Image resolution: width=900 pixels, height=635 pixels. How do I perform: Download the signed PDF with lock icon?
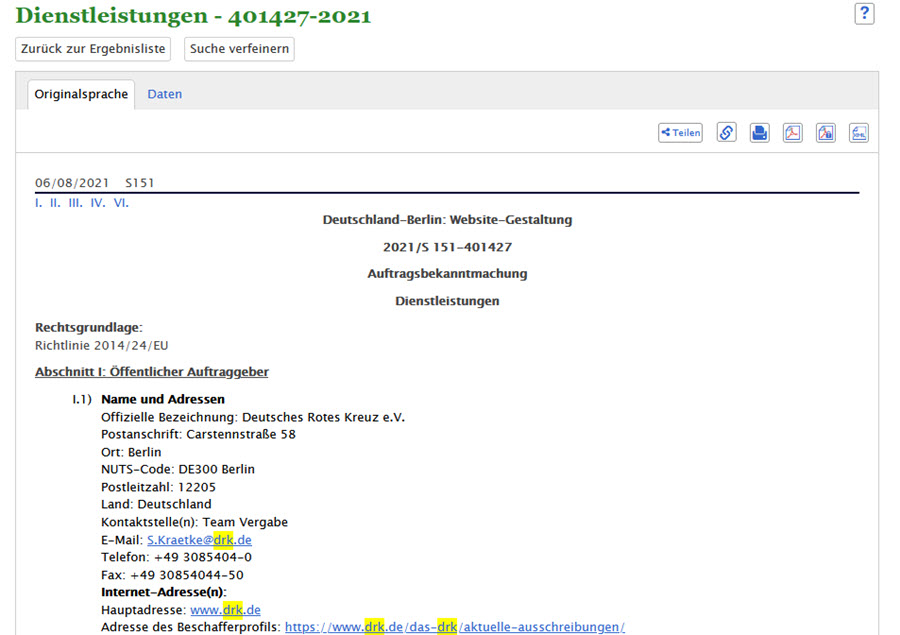(x=826, y=133)
